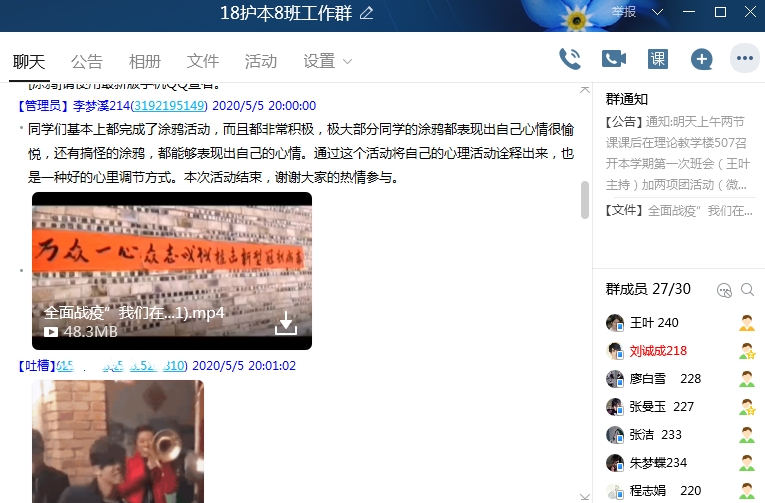Click the plus chat bubble icon

point(702,59)
